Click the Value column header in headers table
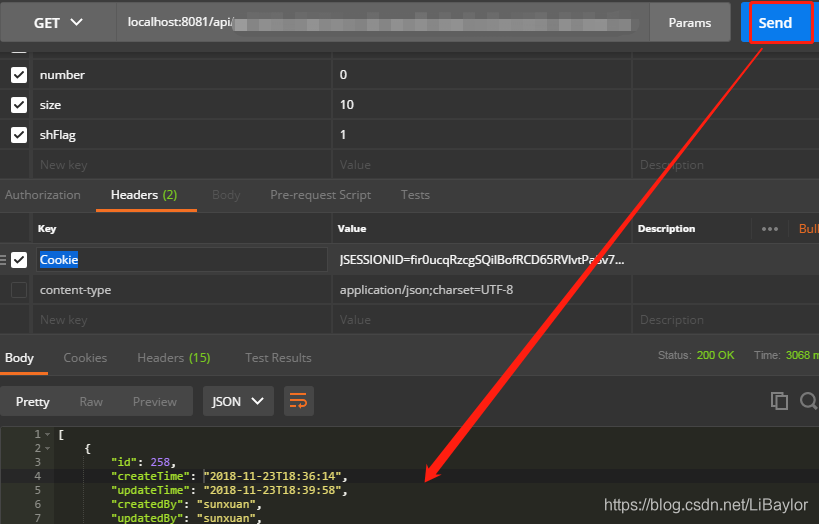This screenshot has width=819, height=524. click(x=352, y=229)
